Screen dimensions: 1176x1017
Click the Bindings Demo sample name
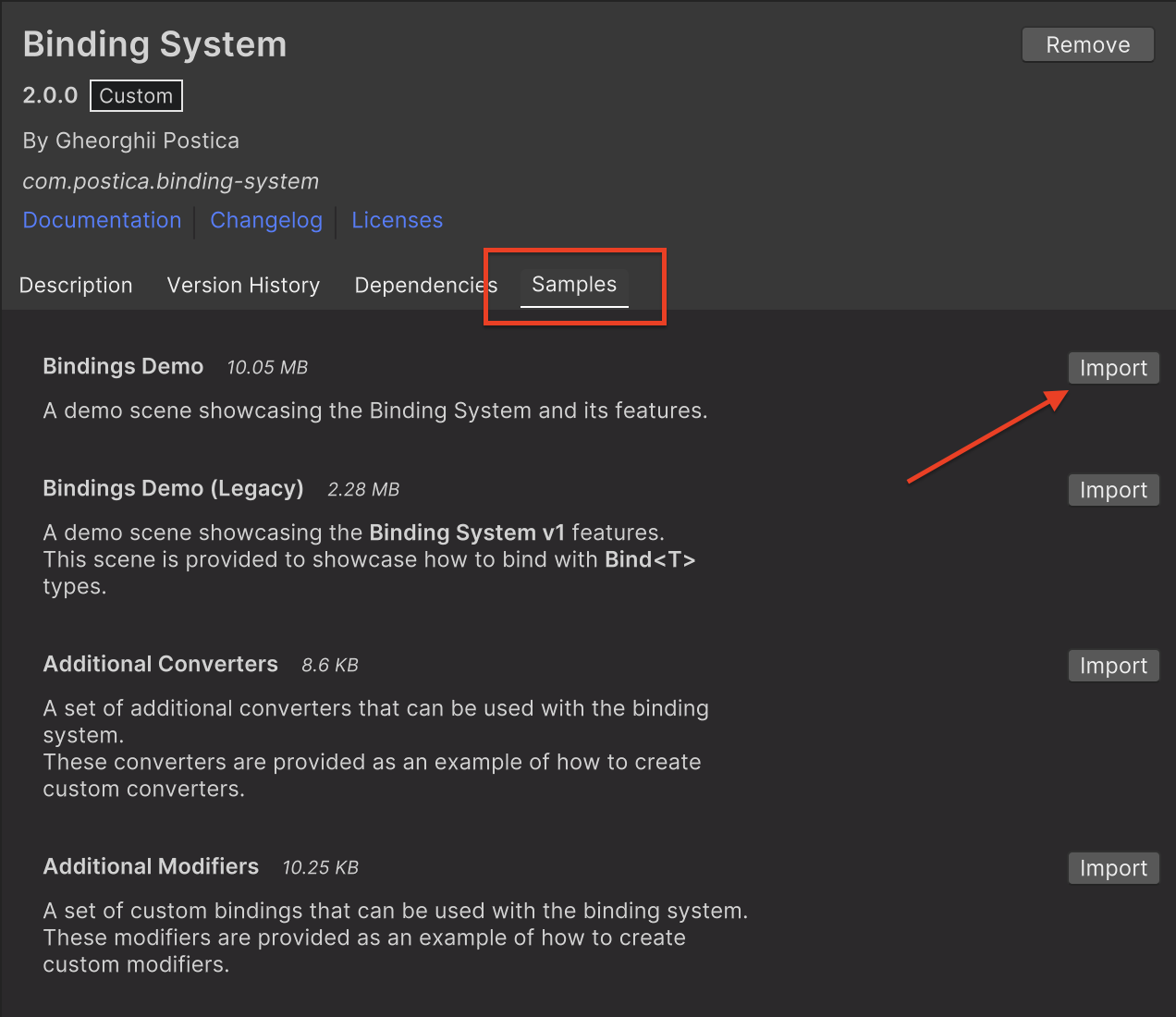coord(123,366)
